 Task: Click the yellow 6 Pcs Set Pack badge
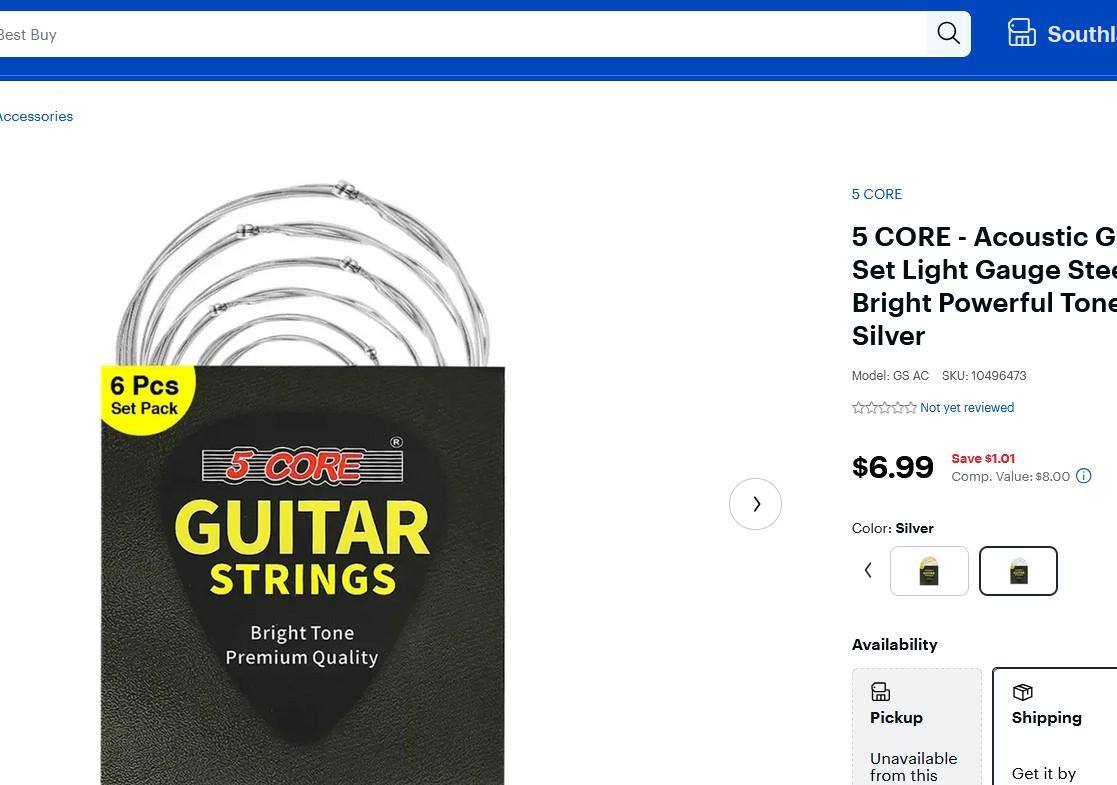click(x=146, y=396)
